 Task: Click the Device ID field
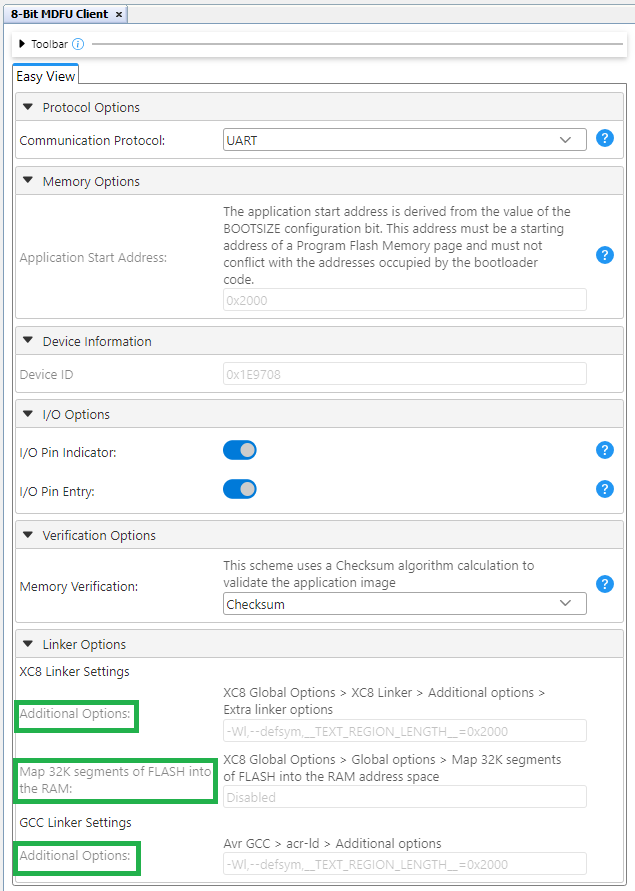click(x=404, y=375)
